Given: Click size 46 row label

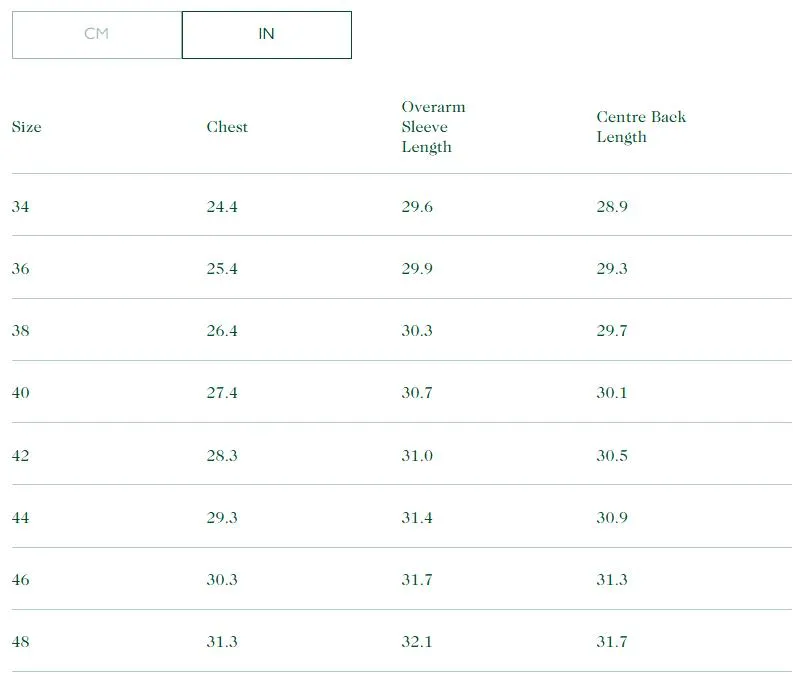Looking at the screenshot, I should pos(21,580).
